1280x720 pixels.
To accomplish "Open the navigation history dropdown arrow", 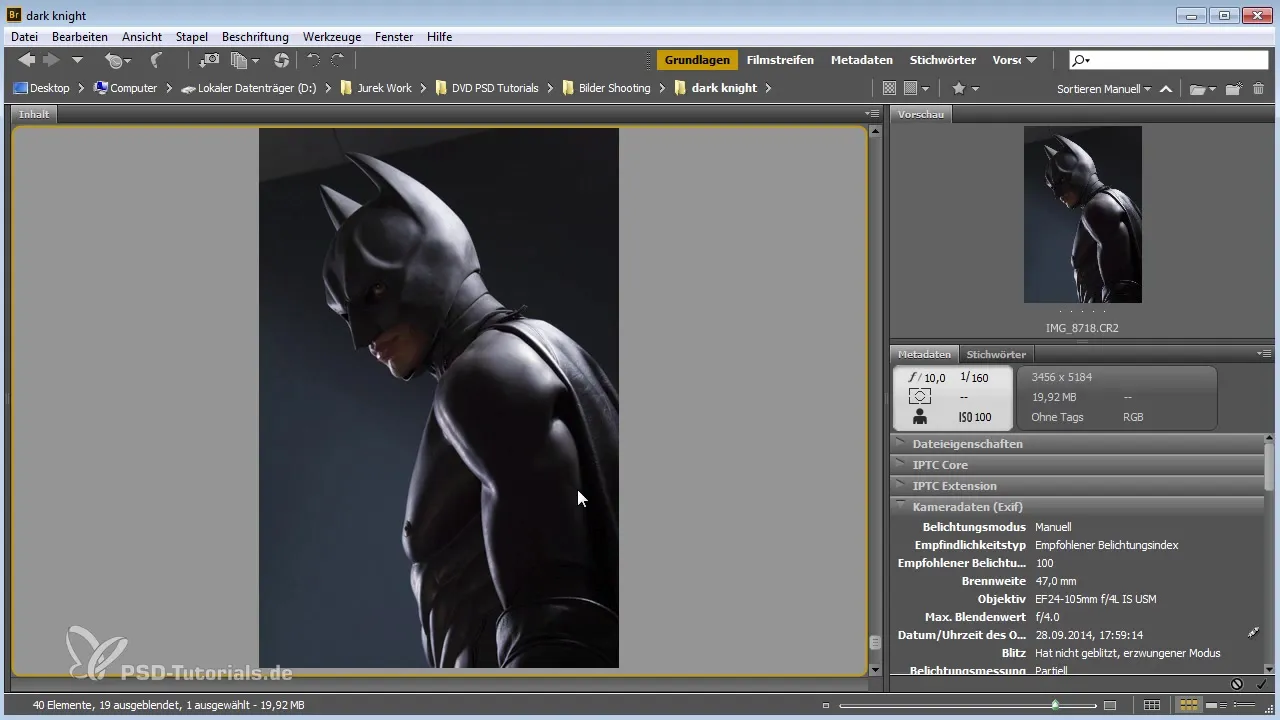I will [77, 61].
